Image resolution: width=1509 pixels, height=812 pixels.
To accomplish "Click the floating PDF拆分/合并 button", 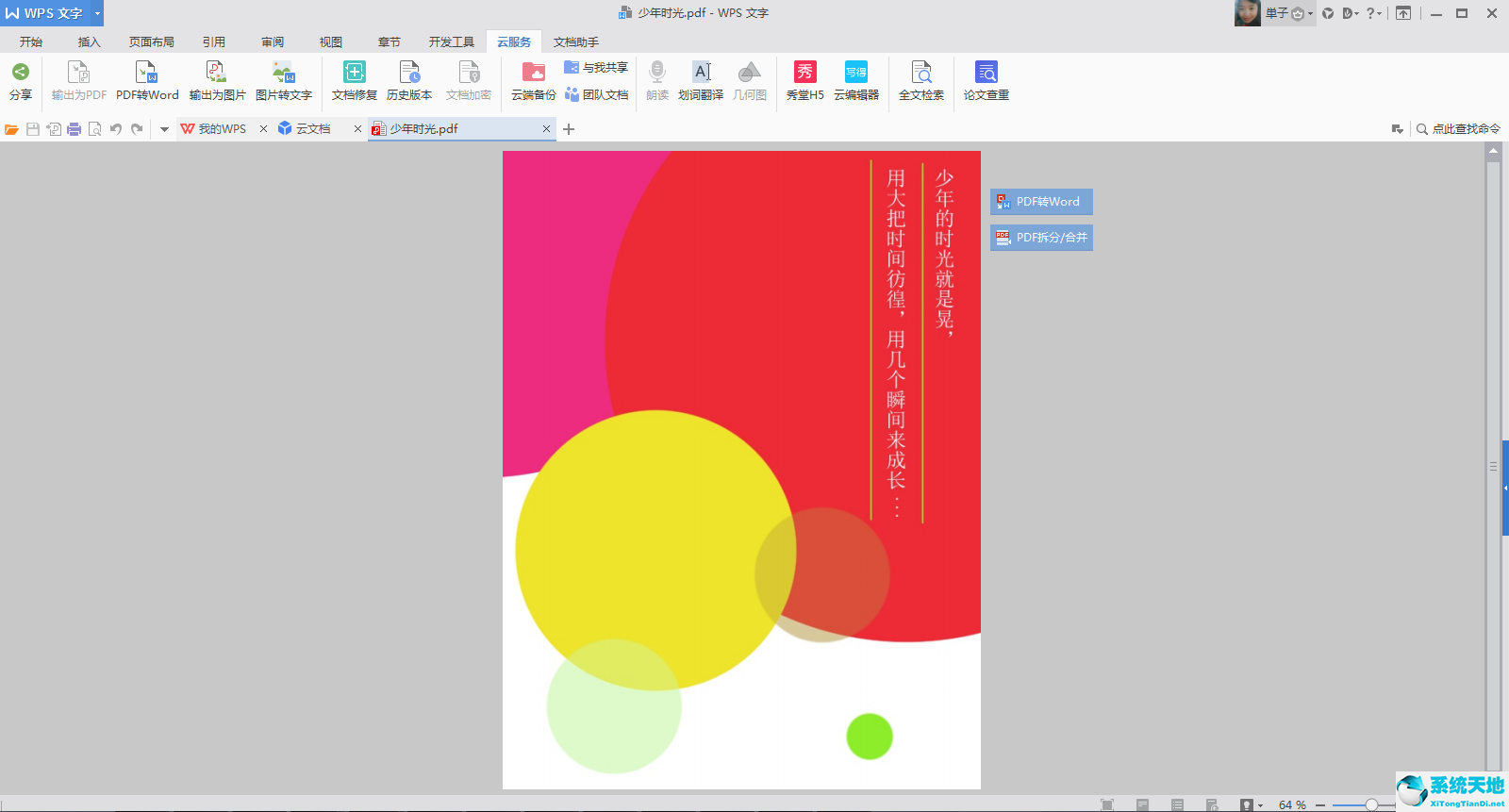I will coord(1042,238).
